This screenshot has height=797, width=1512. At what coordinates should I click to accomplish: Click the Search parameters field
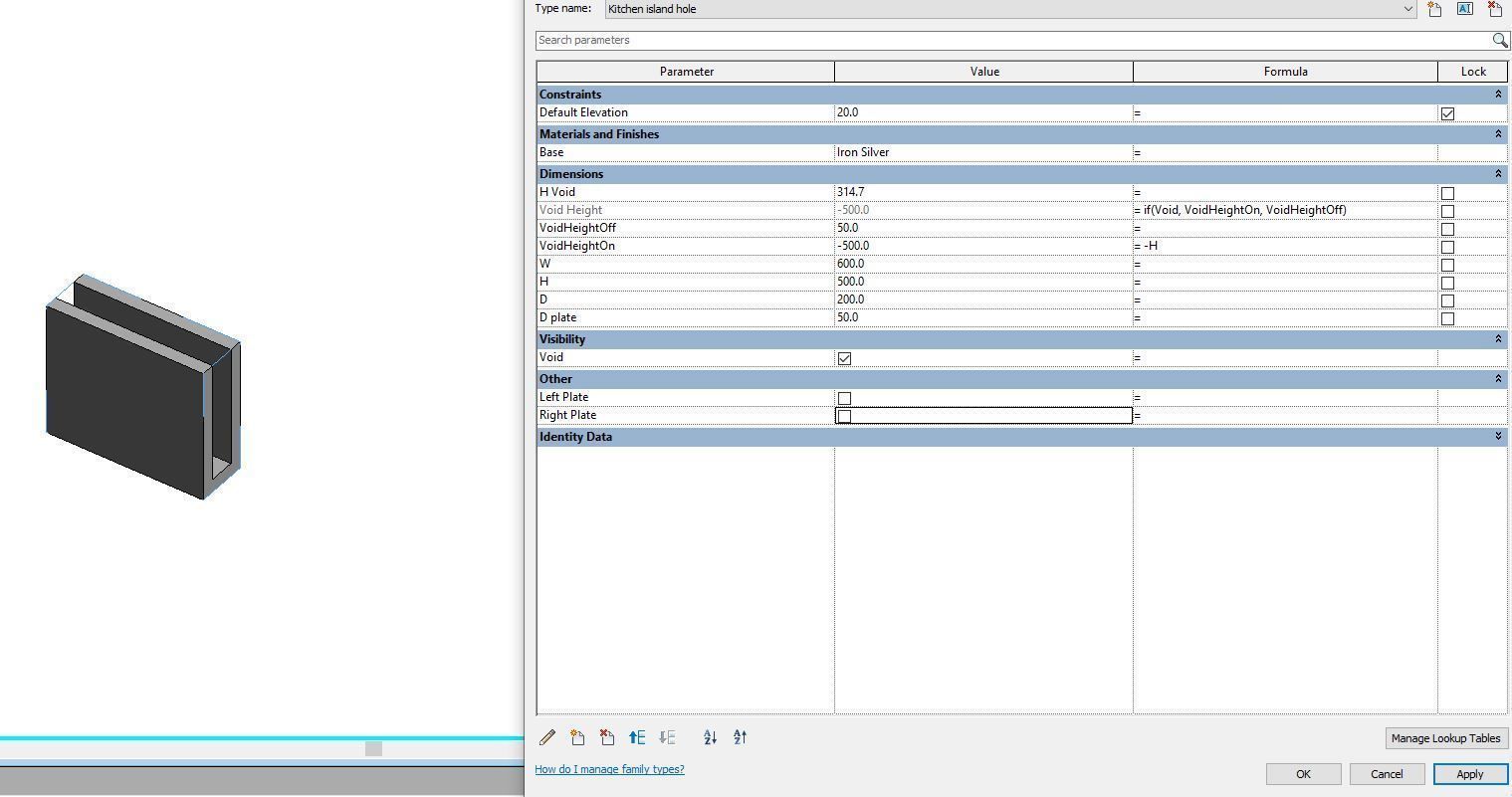(x=1013, y=40)
